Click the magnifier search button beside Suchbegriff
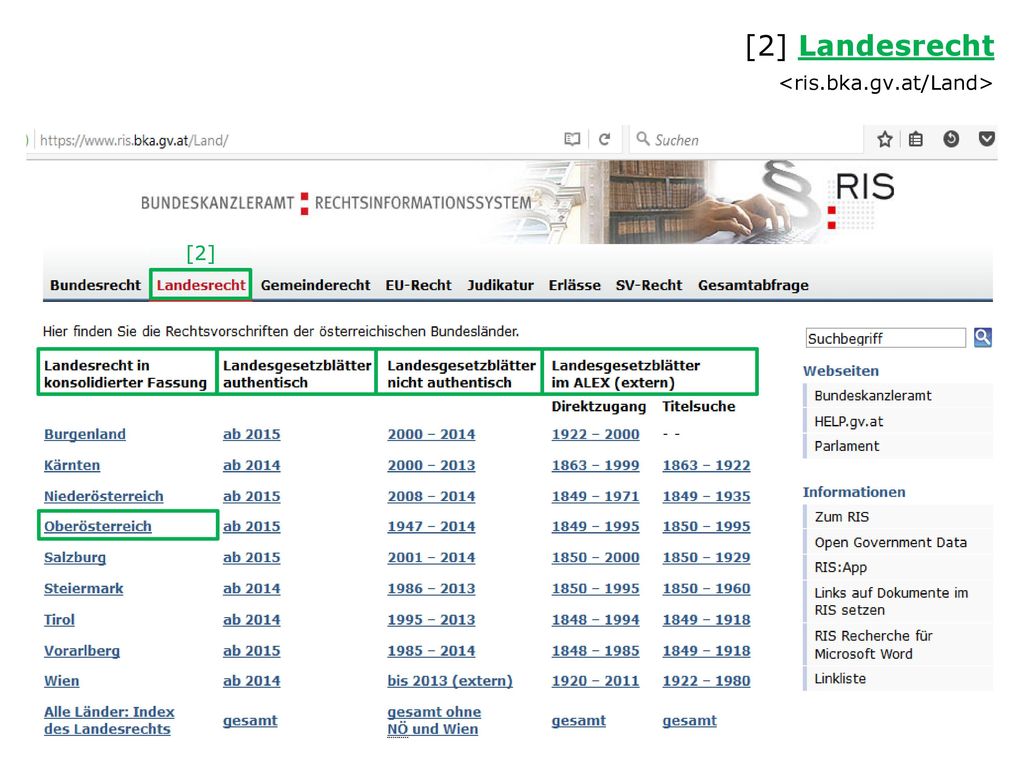 coord(983,338)
